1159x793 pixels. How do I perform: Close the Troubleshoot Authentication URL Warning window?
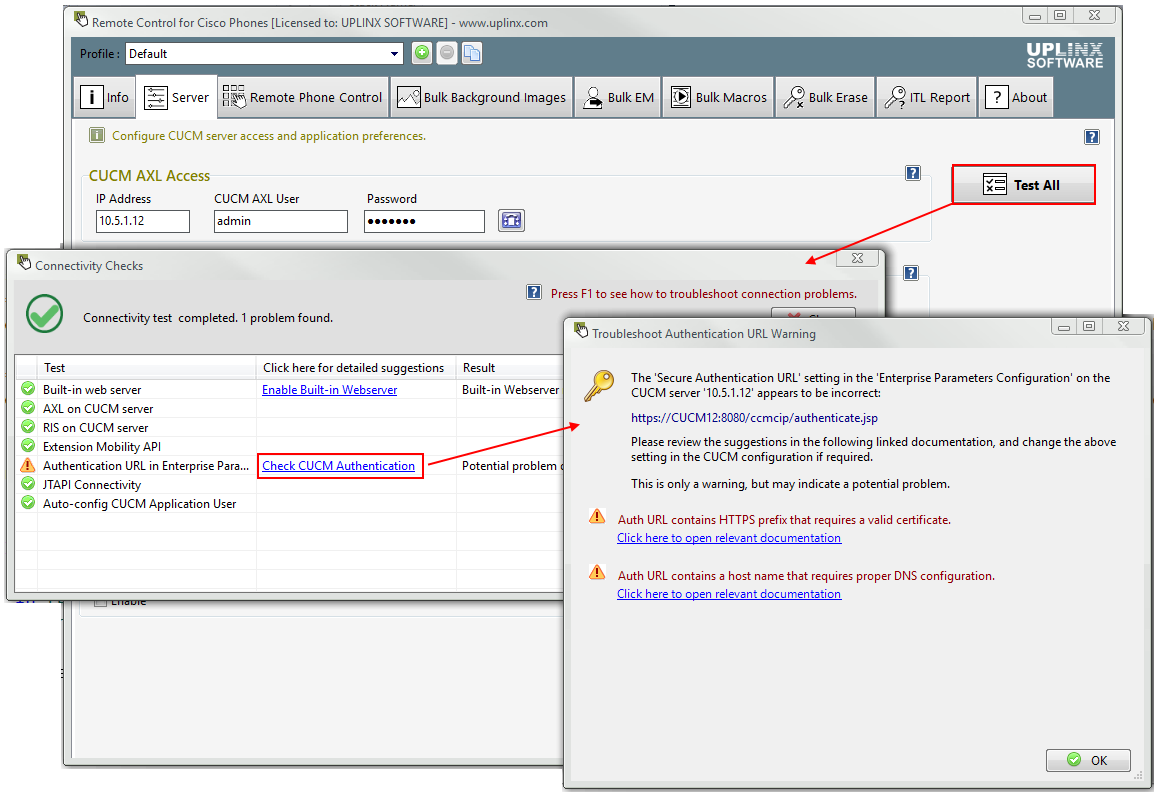point(1123,326)
